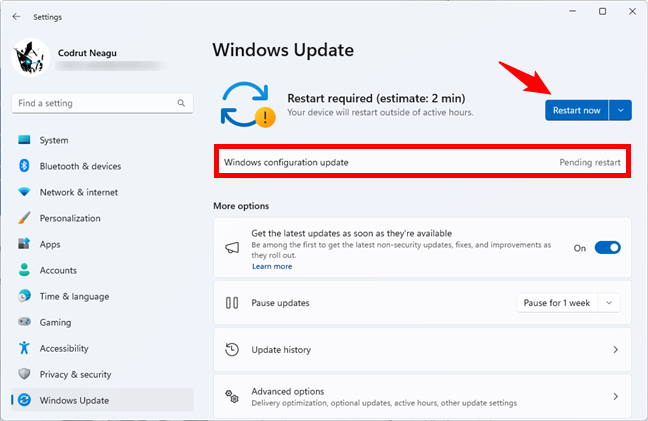Click the Bluetooth icon in sidebar

(x=24, y=166)
